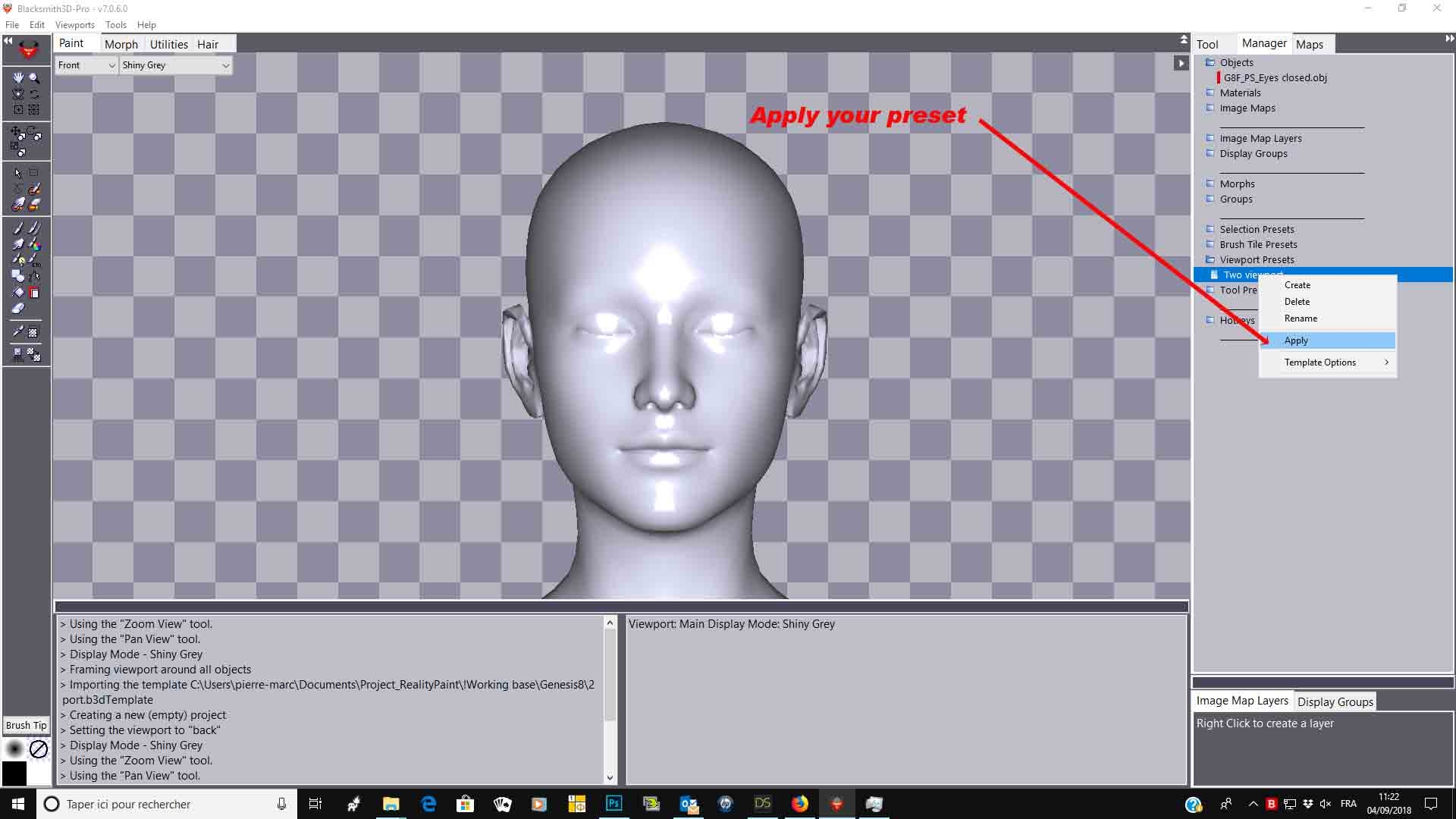Screen dimensions: 1456x819
Task: Select the eraser tool in left toolbar
Action: [18, 308]
